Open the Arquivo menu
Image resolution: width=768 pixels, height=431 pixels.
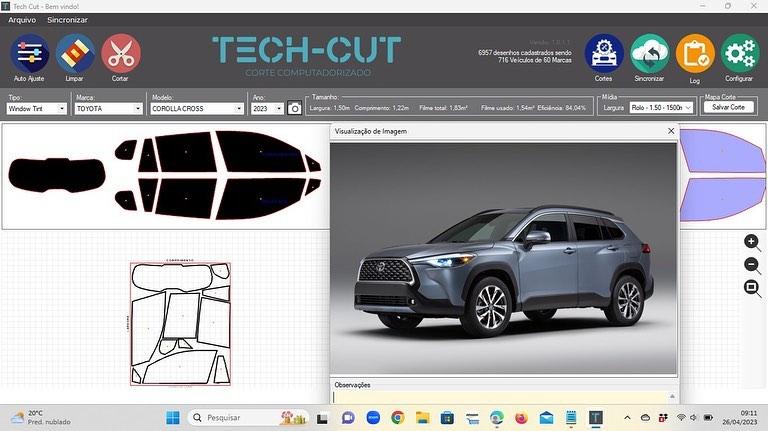coord(22,20)
